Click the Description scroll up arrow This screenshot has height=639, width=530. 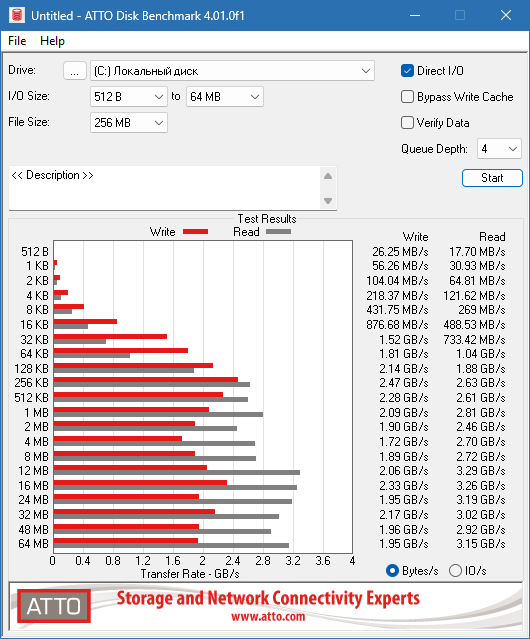click(x=328, y=176)
